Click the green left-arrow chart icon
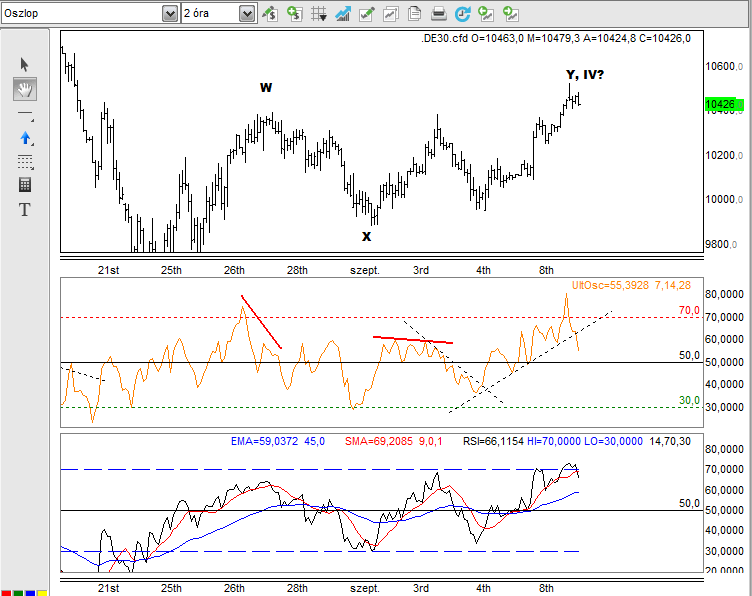 pos(486,13)
